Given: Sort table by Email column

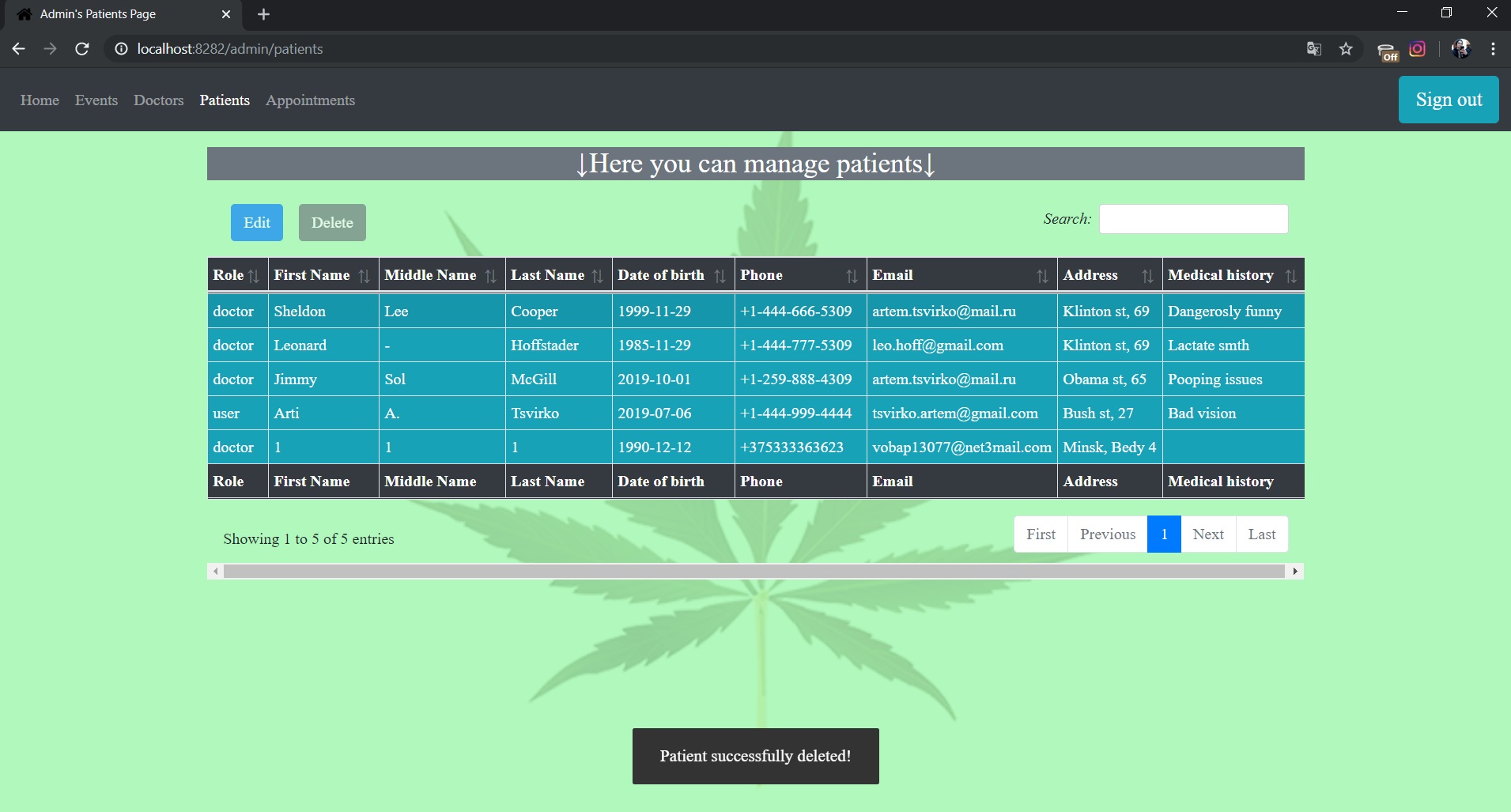Looking at the screenshot, I should 961,275.
